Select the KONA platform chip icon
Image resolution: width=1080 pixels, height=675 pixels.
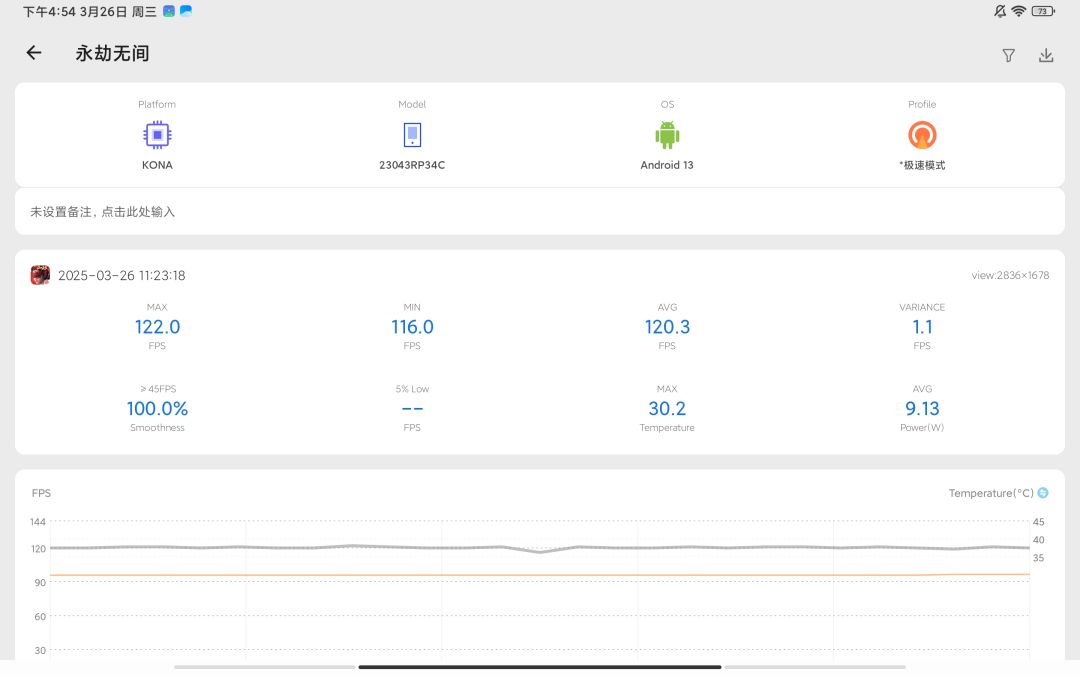click(157, 135)
